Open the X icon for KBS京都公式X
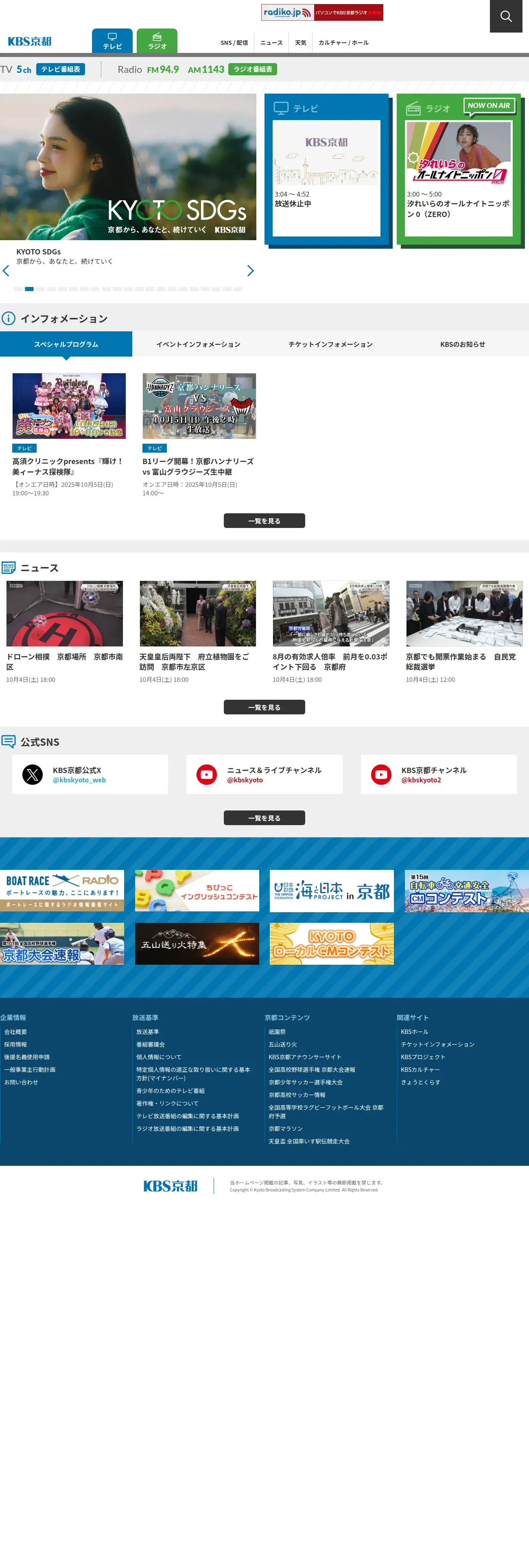This screenshot has width=529, height=1568. pyautogui.click(x=33, y=775)
